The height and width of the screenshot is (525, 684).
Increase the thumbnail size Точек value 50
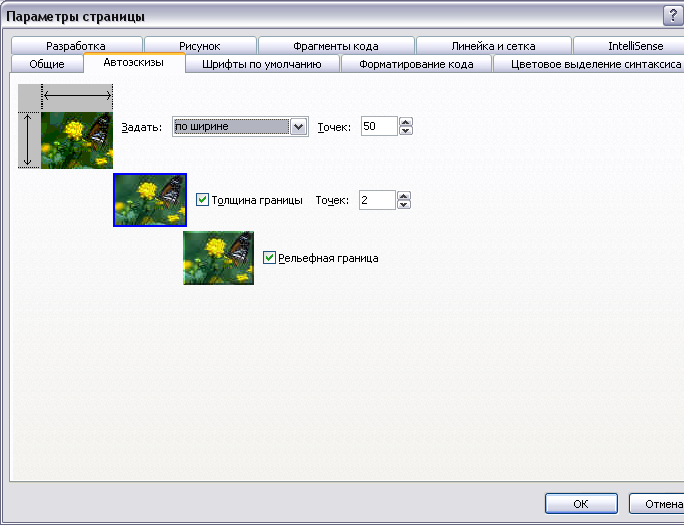coord(406,122)
